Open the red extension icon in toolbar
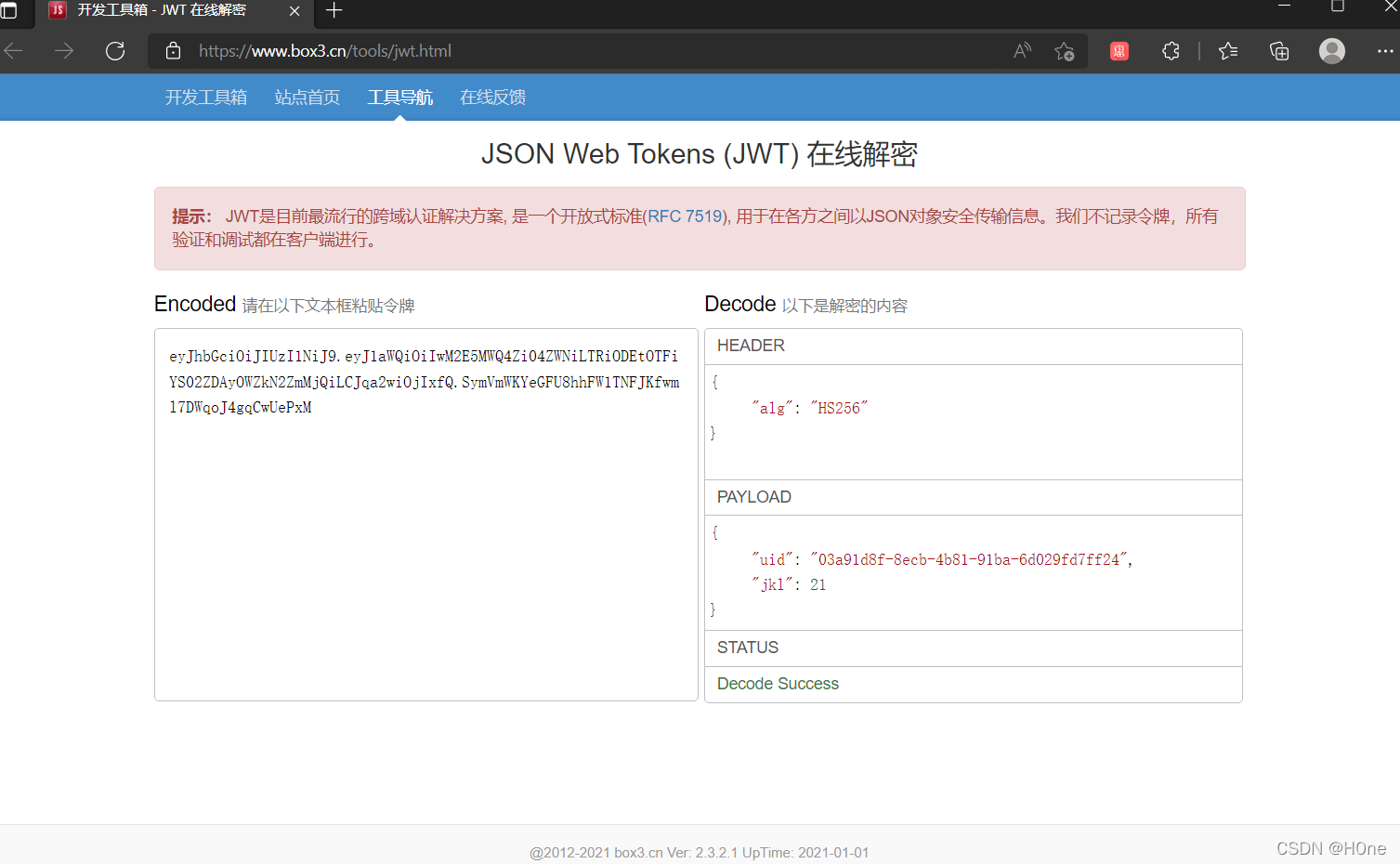This screenshot has height=864, width=1400. pyautogui.click(x=1119, y=51)
